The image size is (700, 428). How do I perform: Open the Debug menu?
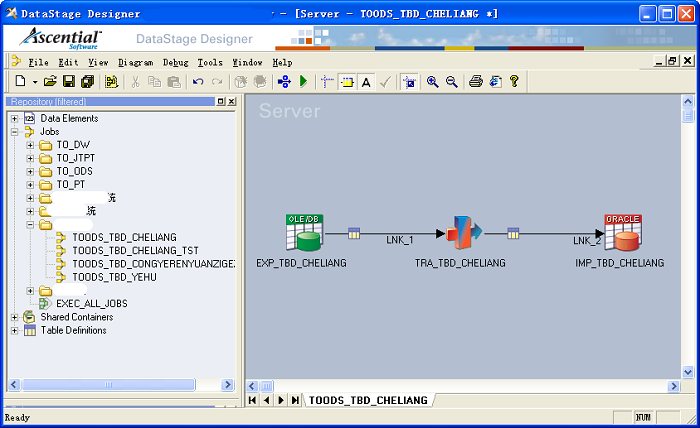[175, 62]
